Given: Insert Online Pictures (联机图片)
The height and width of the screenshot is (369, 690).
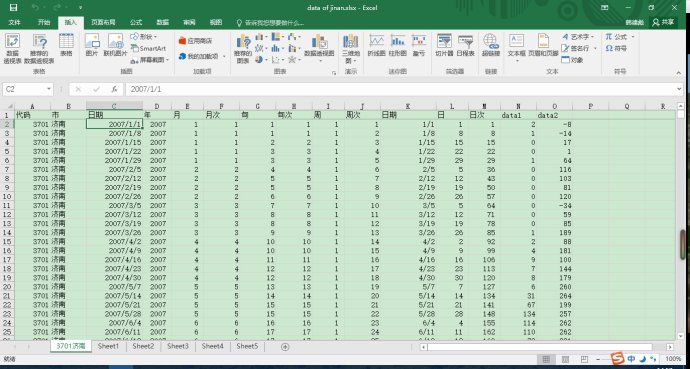Looking at the screenshot, I should (x=115, y=45).
